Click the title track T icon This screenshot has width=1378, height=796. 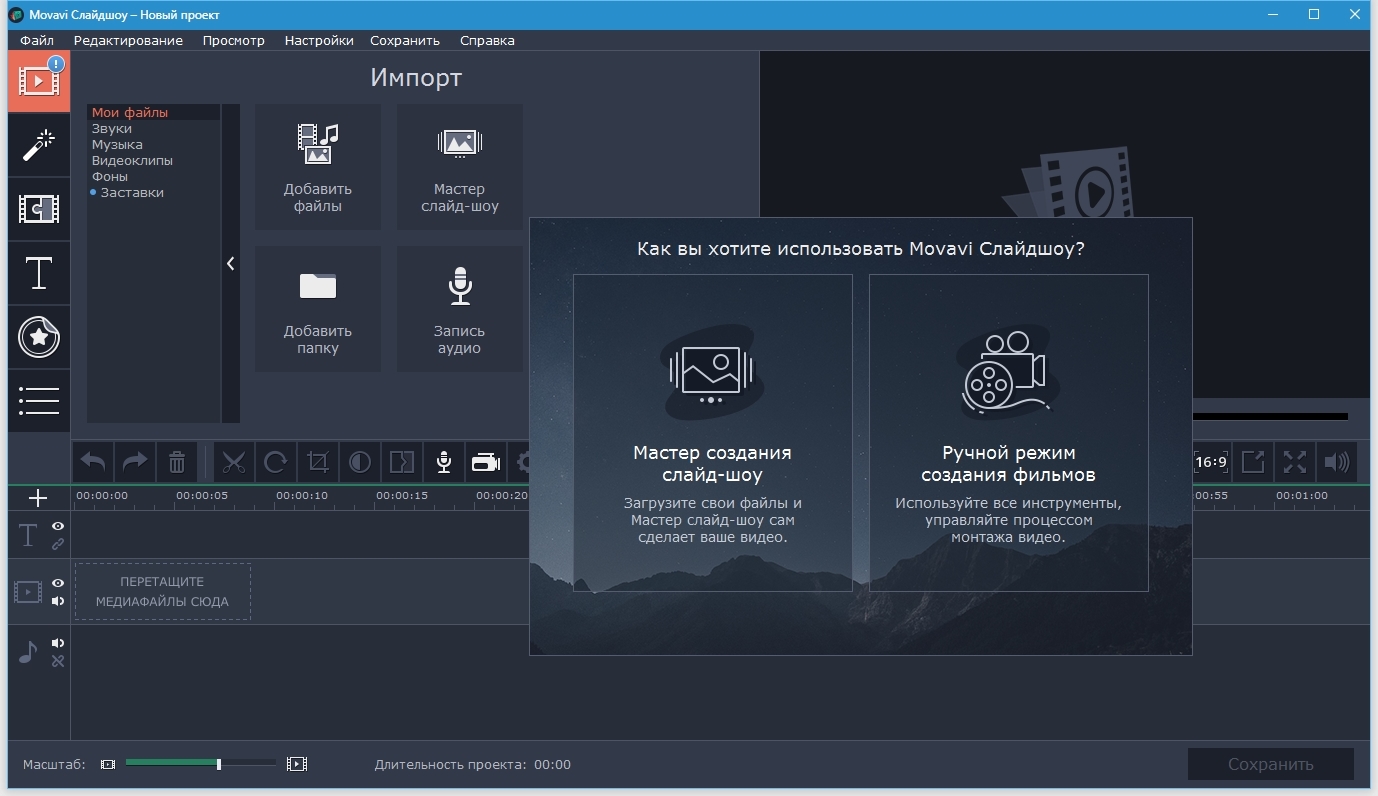coord(28,536)
